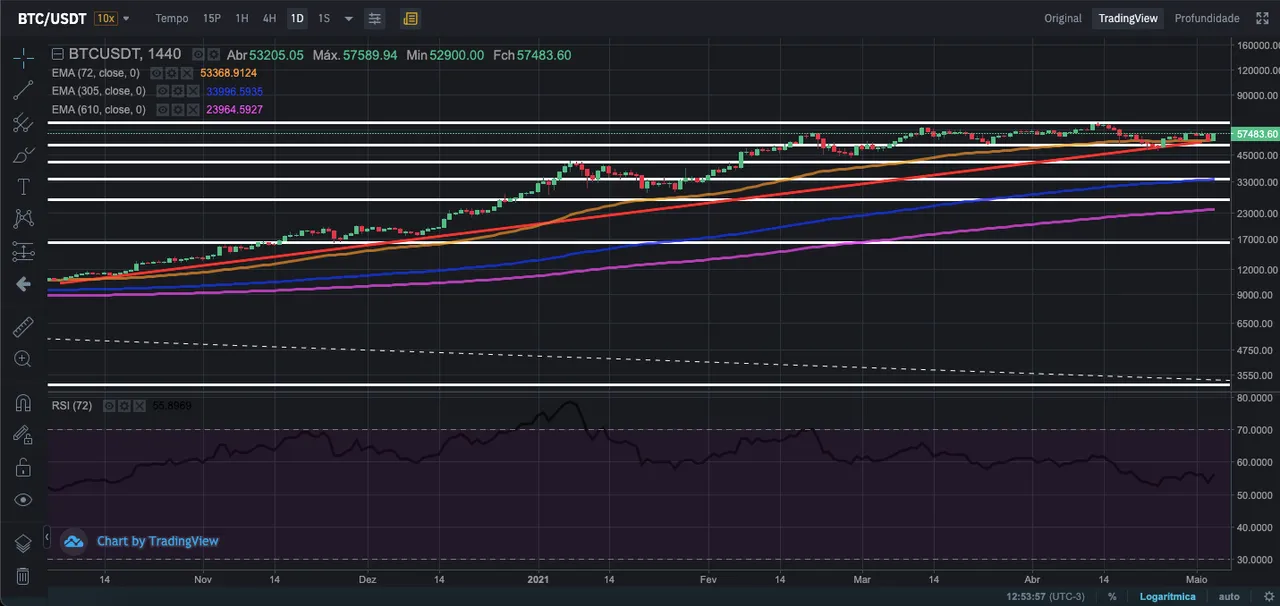Viewport: 1280px width, 606px height.
Task: Remove the RSI (72) indicator
Action: click(x=138, y=406)
